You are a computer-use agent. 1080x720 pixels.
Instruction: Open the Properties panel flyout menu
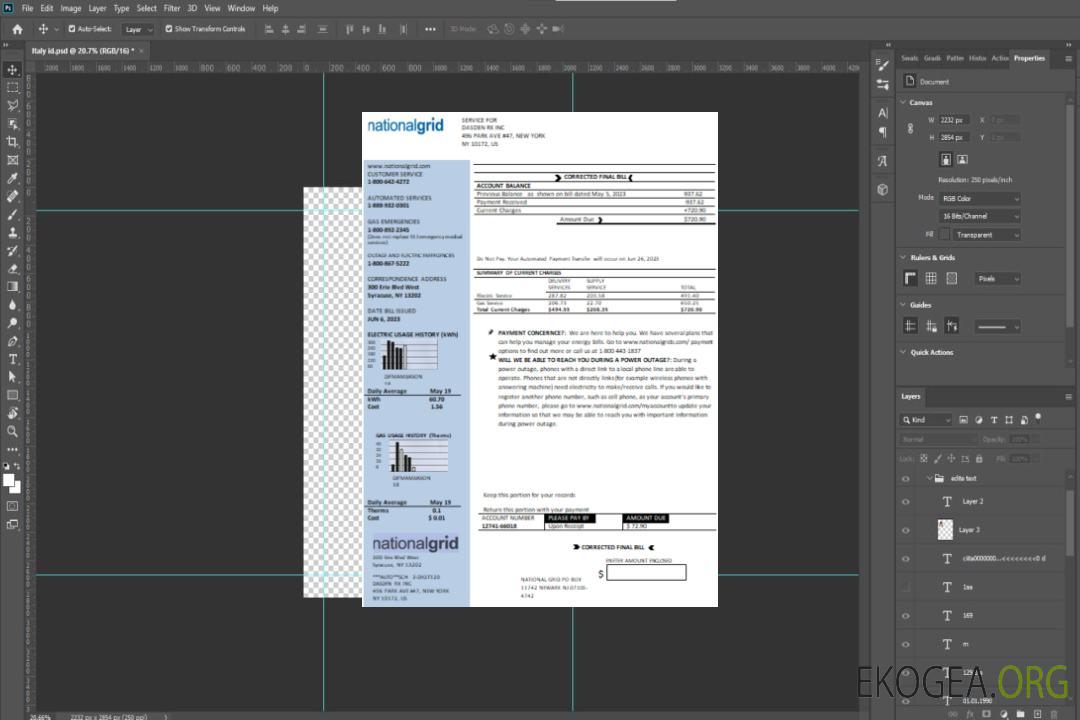point(1068,59)
